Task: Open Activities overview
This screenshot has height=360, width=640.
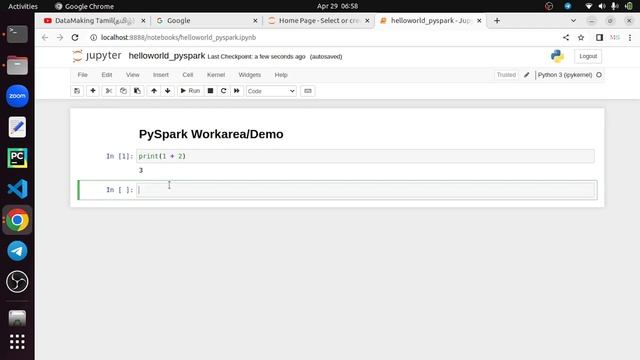Action: (x=23, y=6)
